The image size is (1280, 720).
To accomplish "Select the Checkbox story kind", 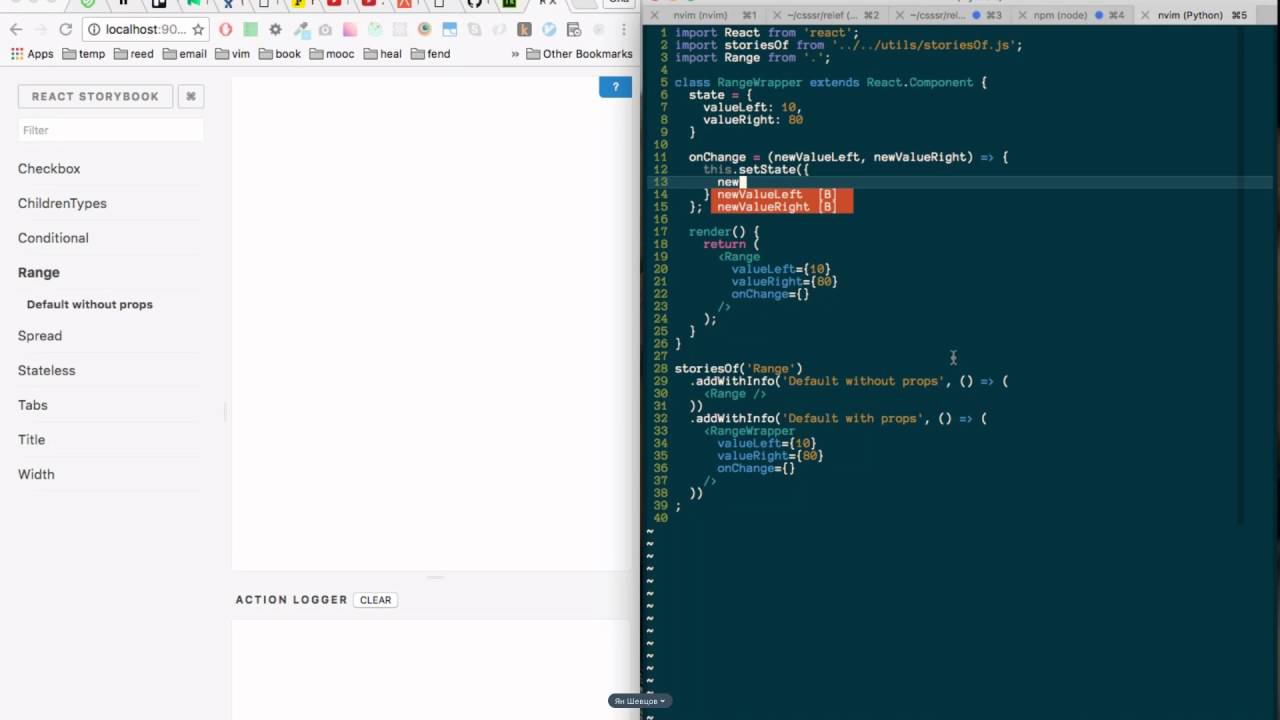I will click(x=49, y=169).
